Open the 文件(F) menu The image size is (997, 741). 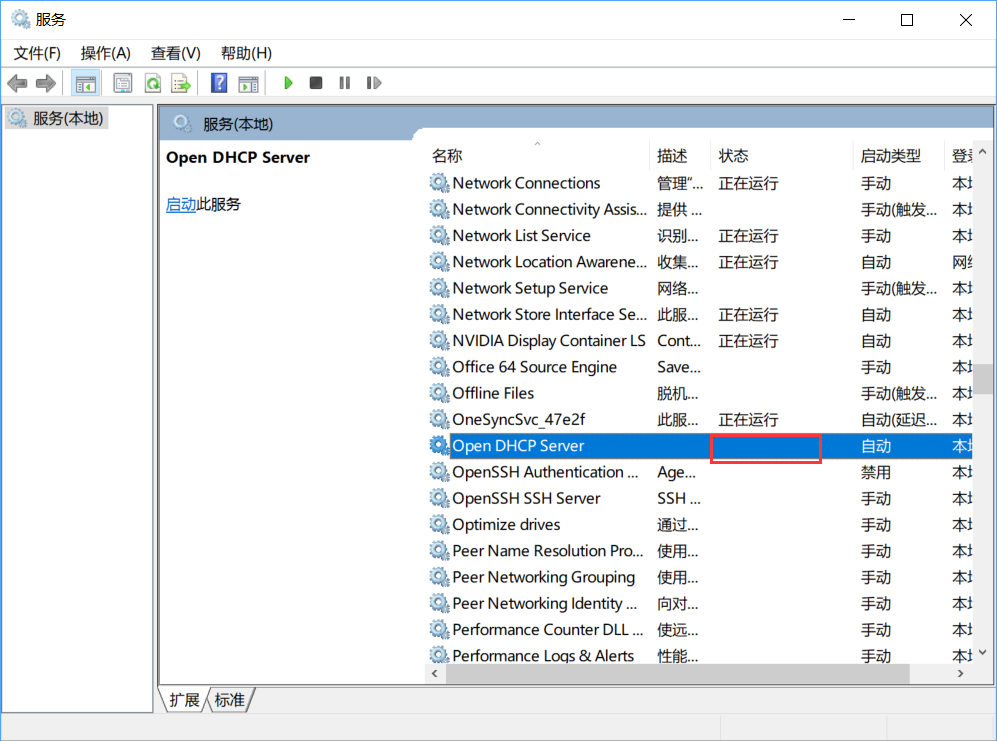click(x=36, y=53)
